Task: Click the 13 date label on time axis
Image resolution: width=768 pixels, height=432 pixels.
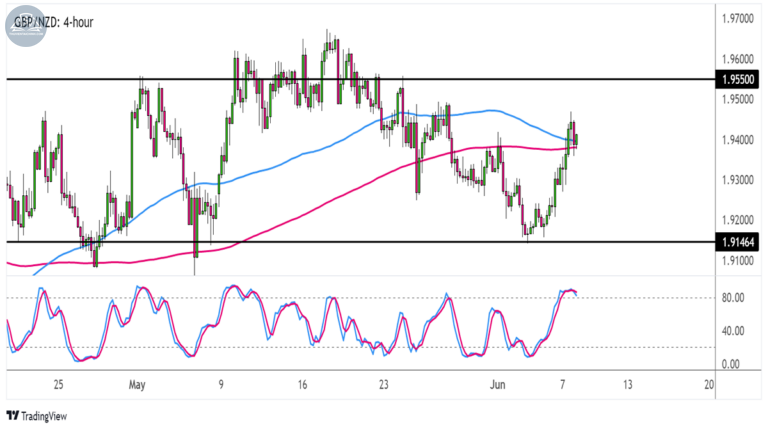Action: [627, 384]
